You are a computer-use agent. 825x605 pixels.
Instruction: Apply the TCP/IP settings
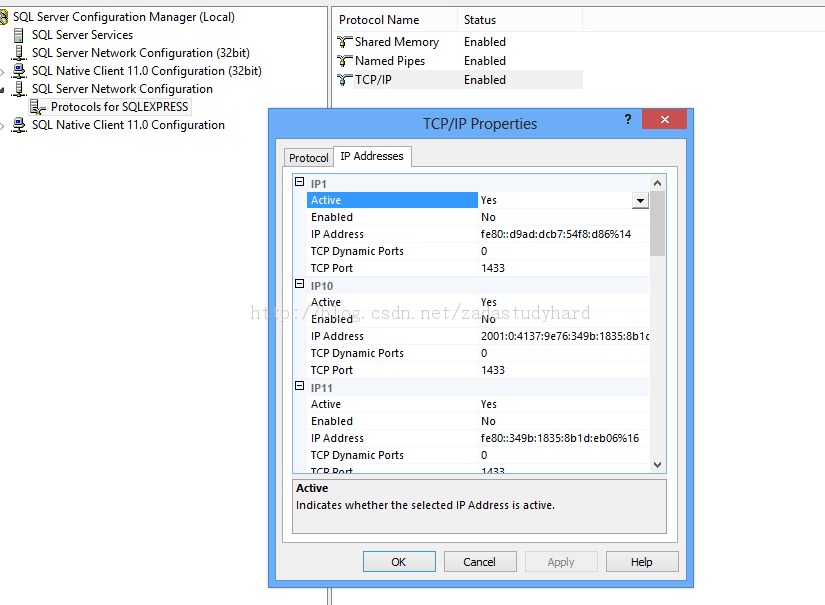coord(561,561)
